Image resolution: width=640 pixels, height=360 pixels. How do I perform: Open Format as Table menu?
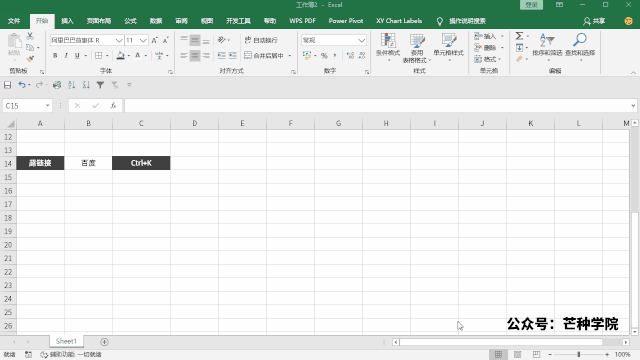(417, 48)
